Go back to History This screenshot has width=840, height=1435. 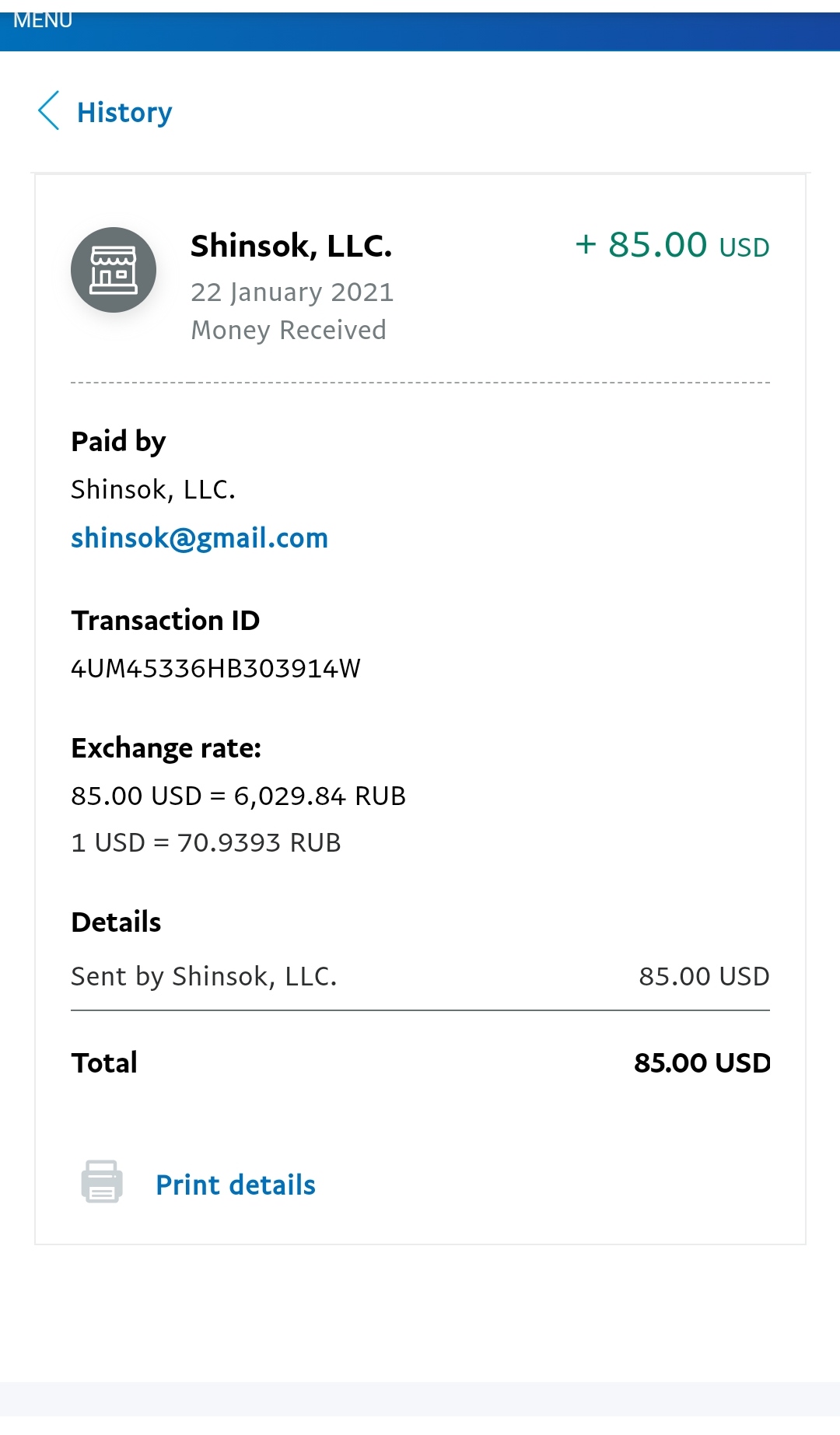[x=124, y=112]
